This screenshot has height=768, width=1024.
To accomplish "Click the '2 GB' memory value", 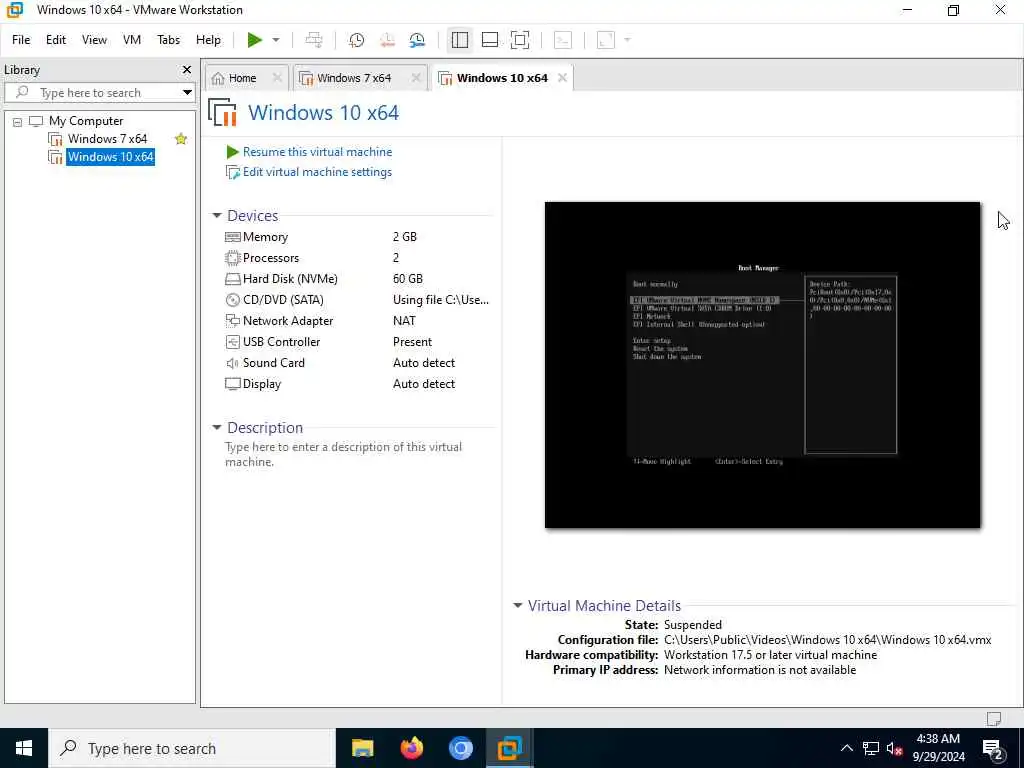I will [405, 237].
